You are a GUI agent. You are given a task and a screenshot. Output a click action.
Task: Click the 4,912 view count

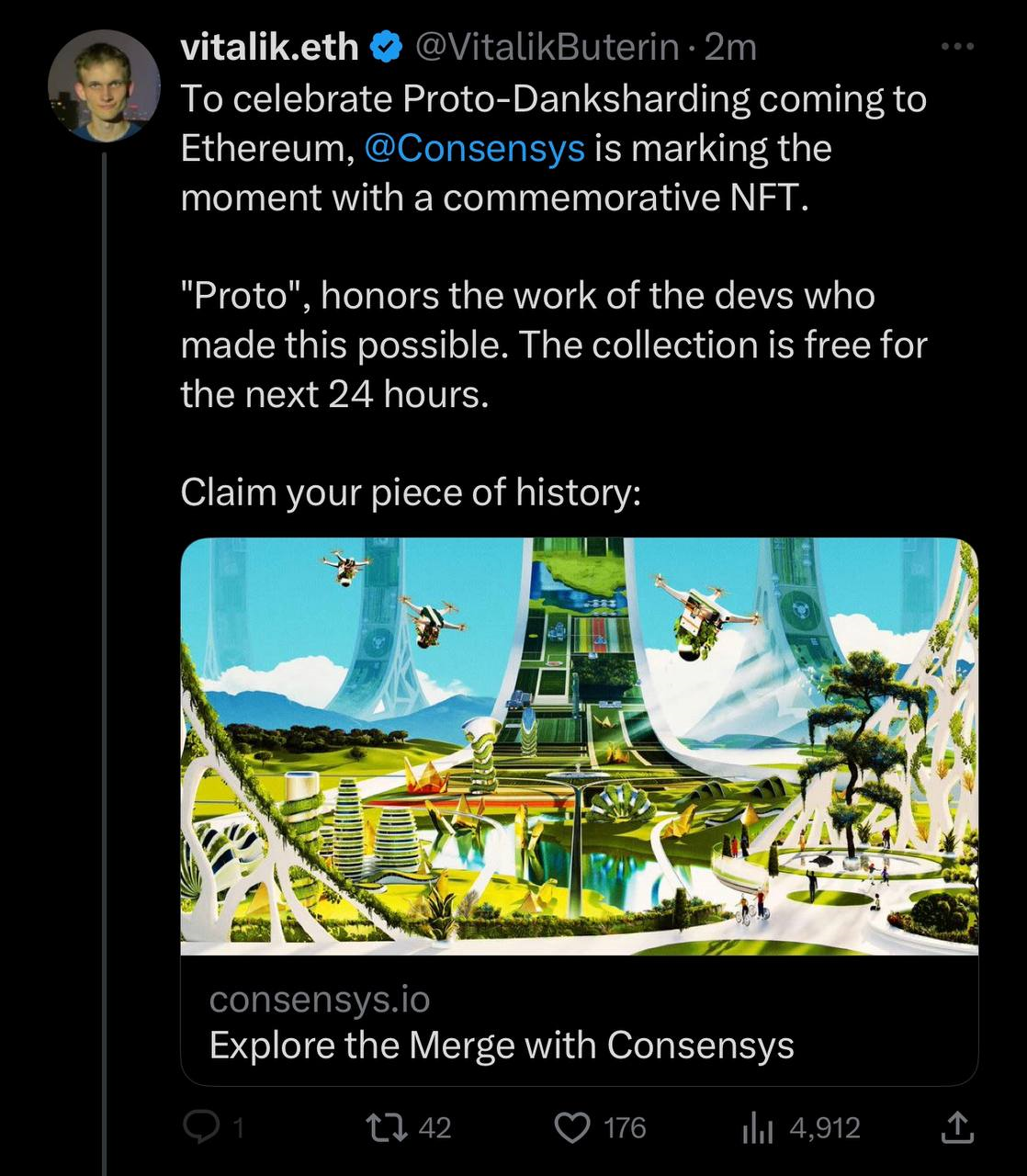coord(823,1127)
